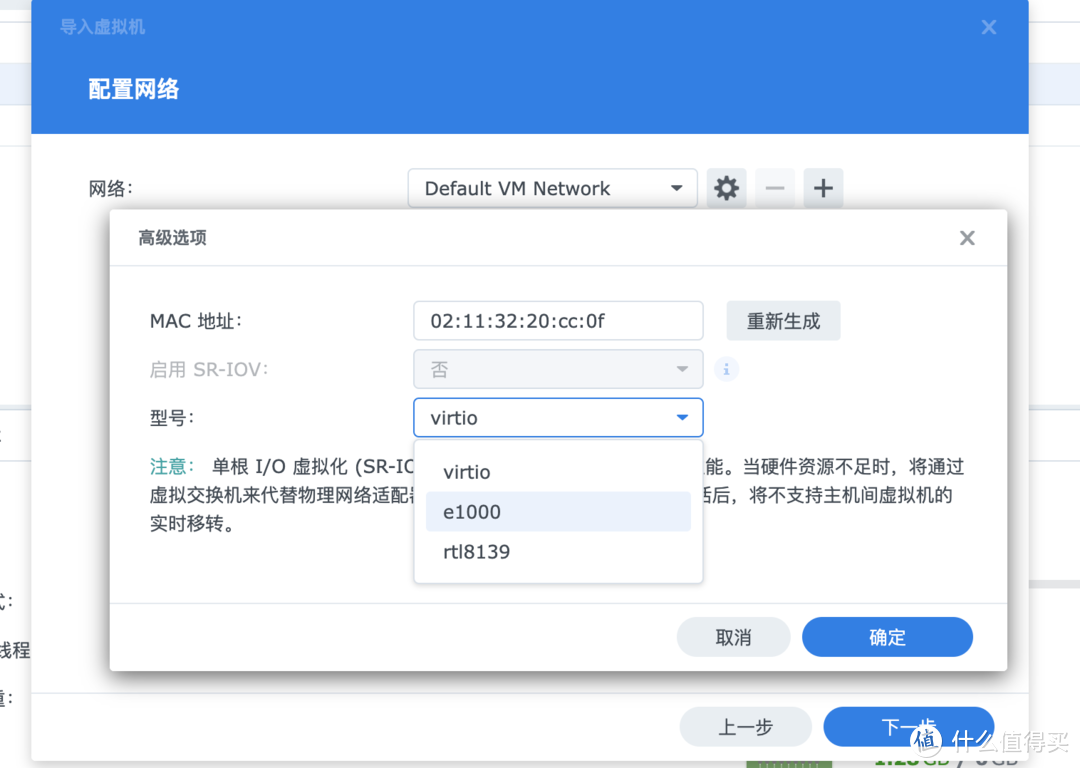Go back using the 上一步 button
This screenshot has height=768, width=1080.
pyautogui.click(x=745, y=727)
